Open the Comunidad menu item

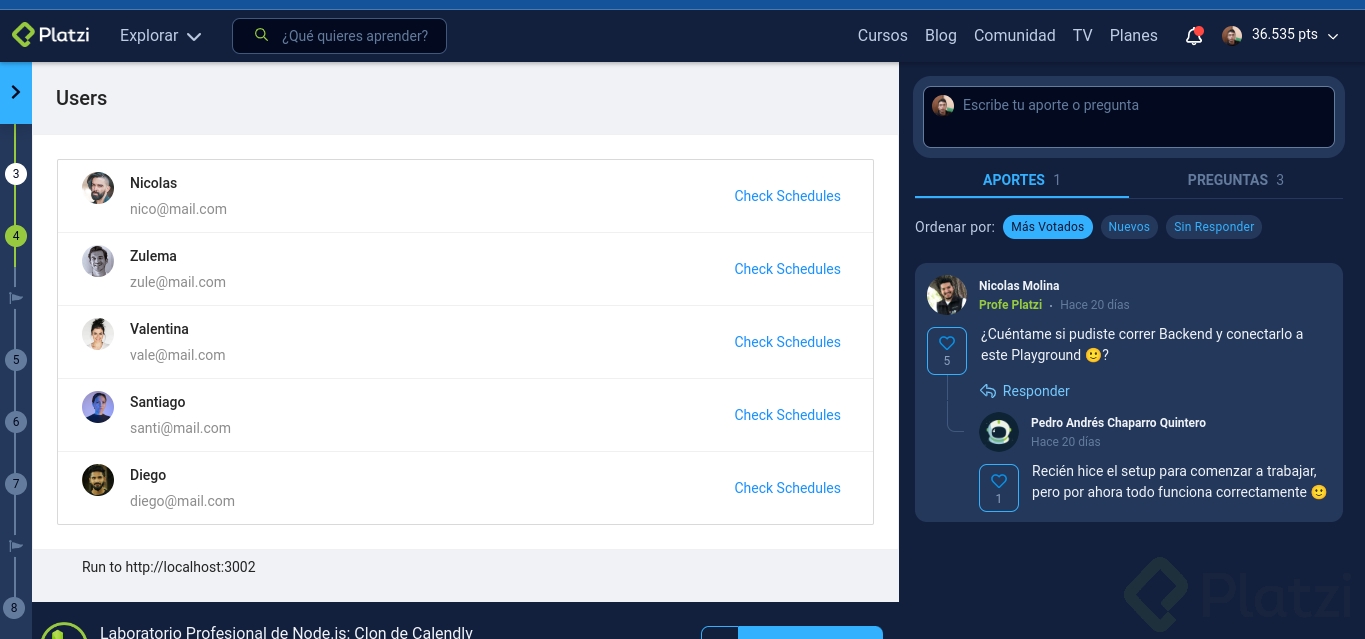[1014, 35]
